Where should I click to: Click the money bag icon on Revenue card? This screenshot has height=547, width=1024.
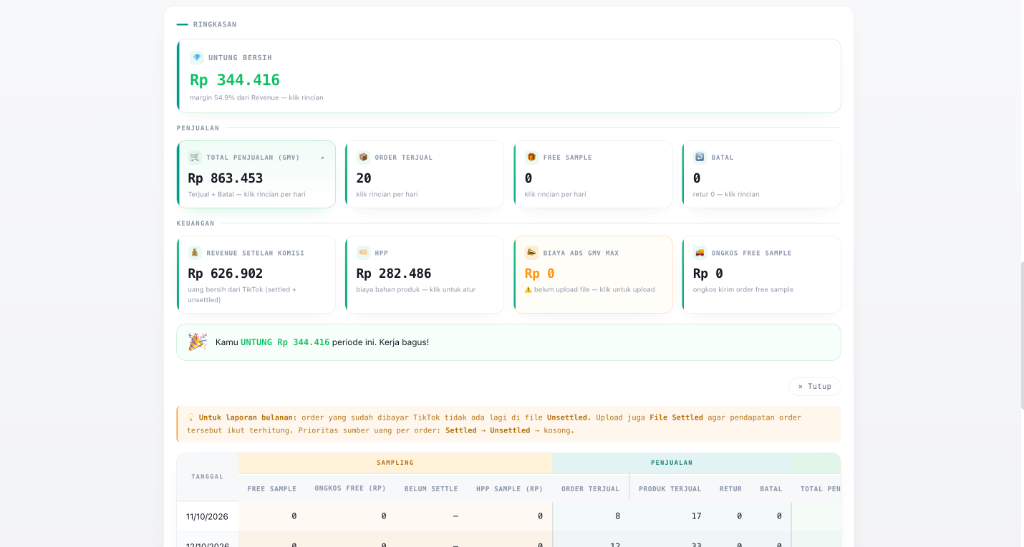click(x=195, y=253)
